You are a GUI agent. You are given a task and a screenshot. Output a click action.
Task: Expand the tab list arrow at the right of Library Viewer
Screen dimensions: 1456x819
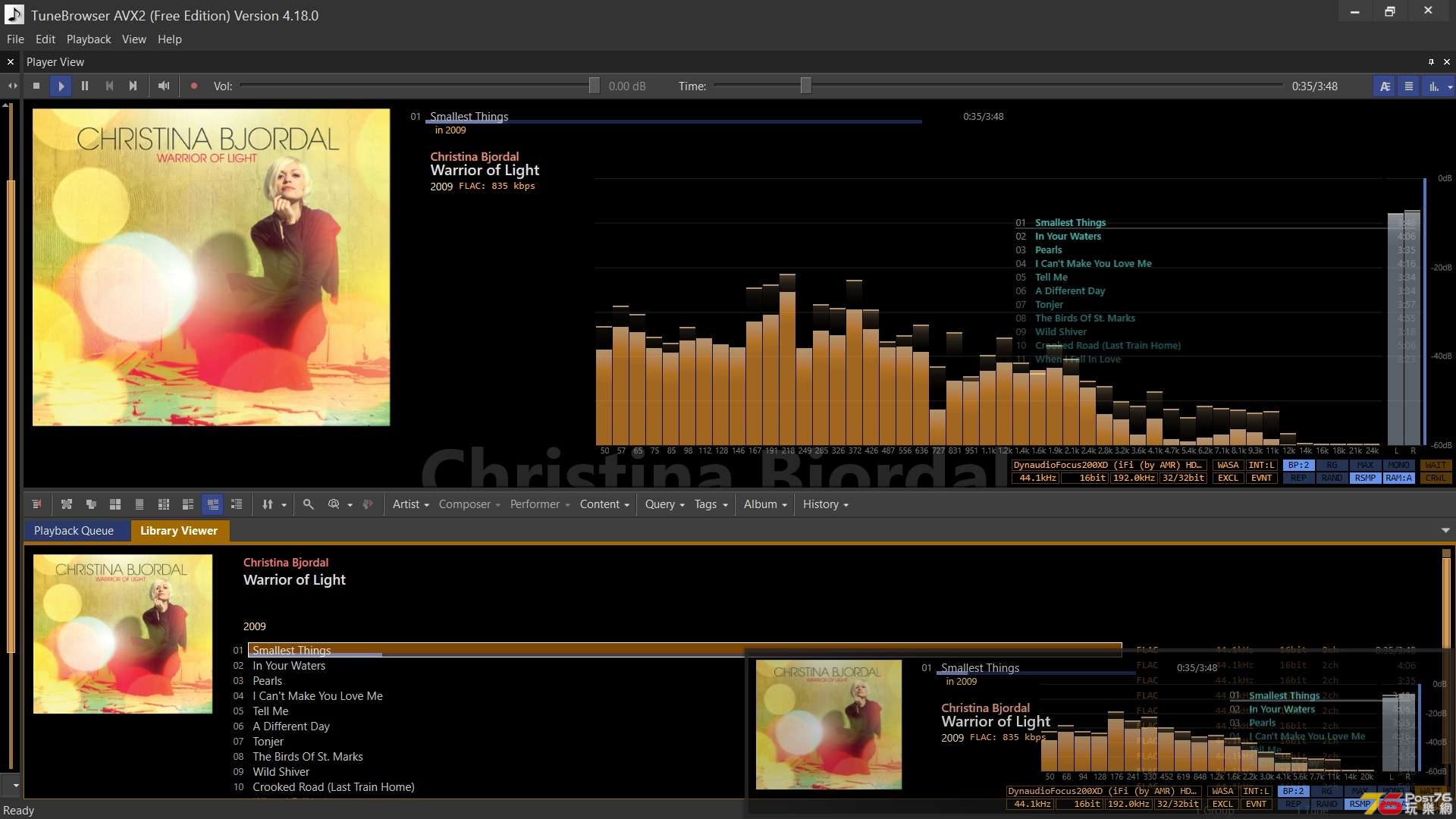pyautogui.click(x=1445, y=531)
